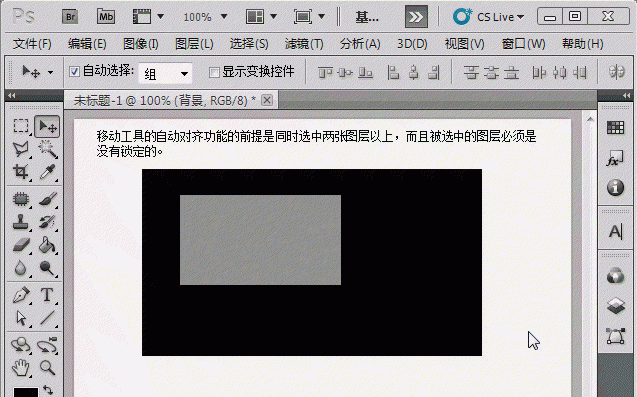Select the 3D Rotate tool
This screenshot has height=397, width=637.
click(21, 345)
